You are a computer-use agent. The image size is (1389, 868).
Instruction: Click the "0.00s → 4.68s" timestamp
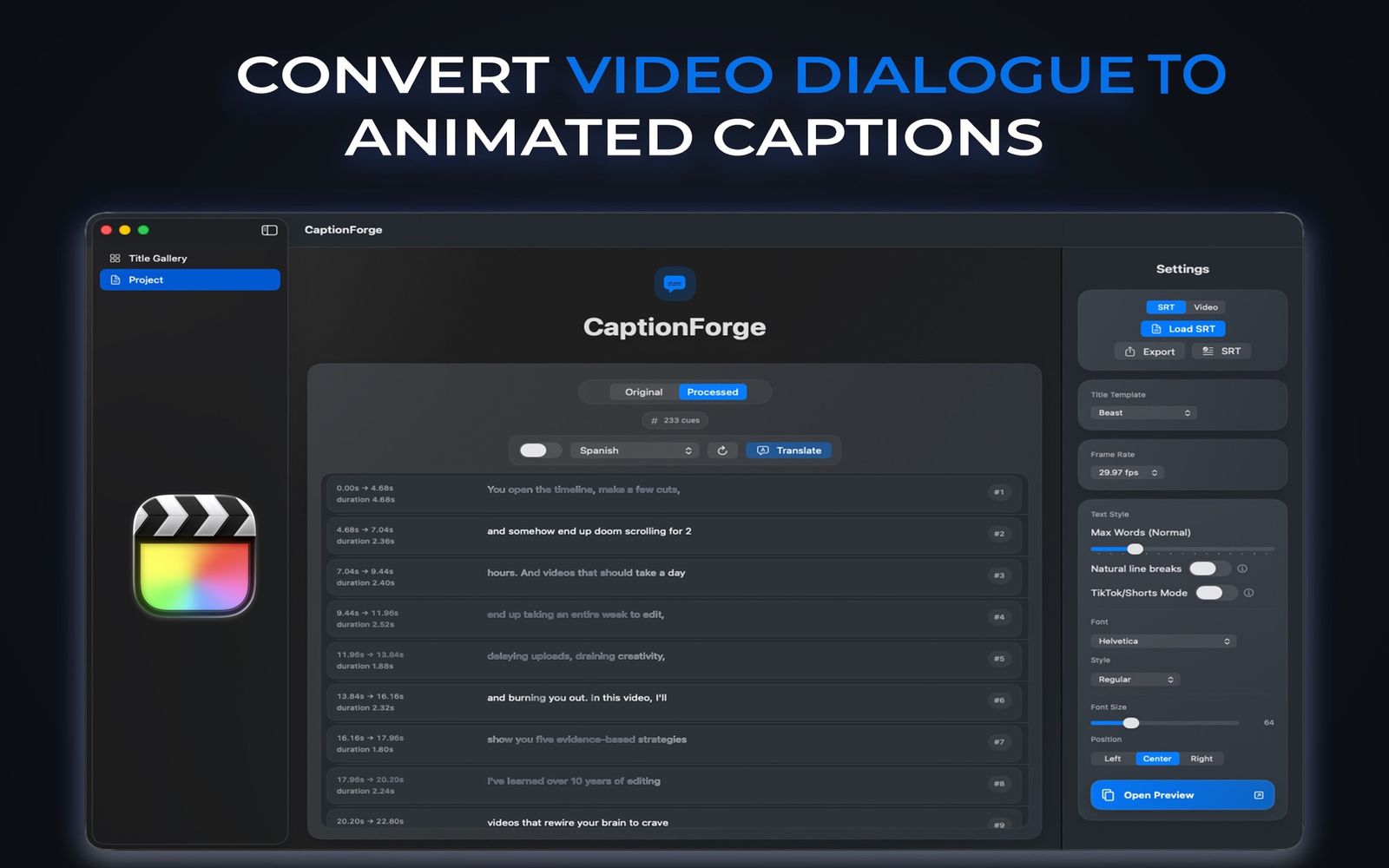click(365, 488)
